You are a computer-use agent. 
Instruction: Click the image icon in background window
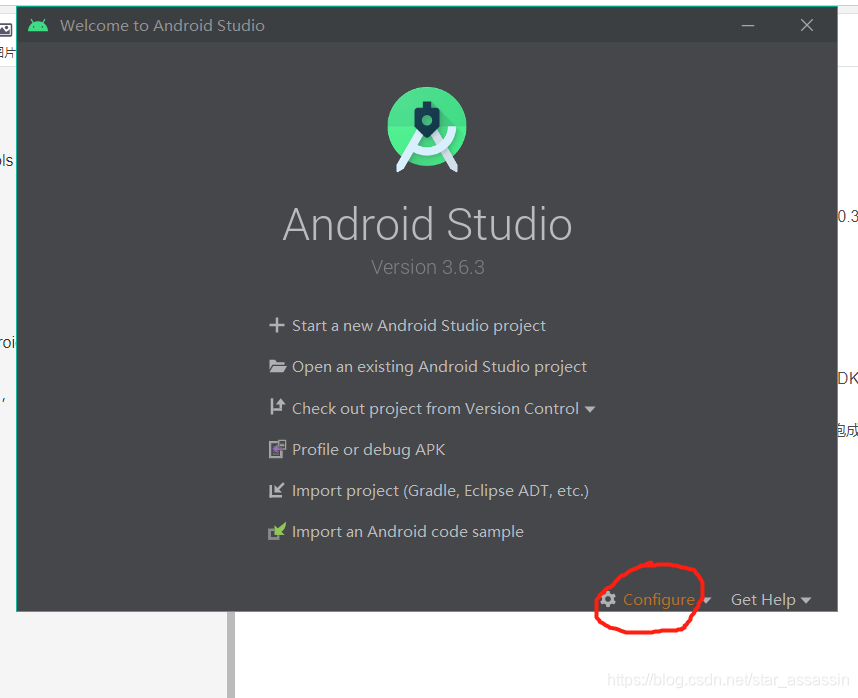pos(5,30)
